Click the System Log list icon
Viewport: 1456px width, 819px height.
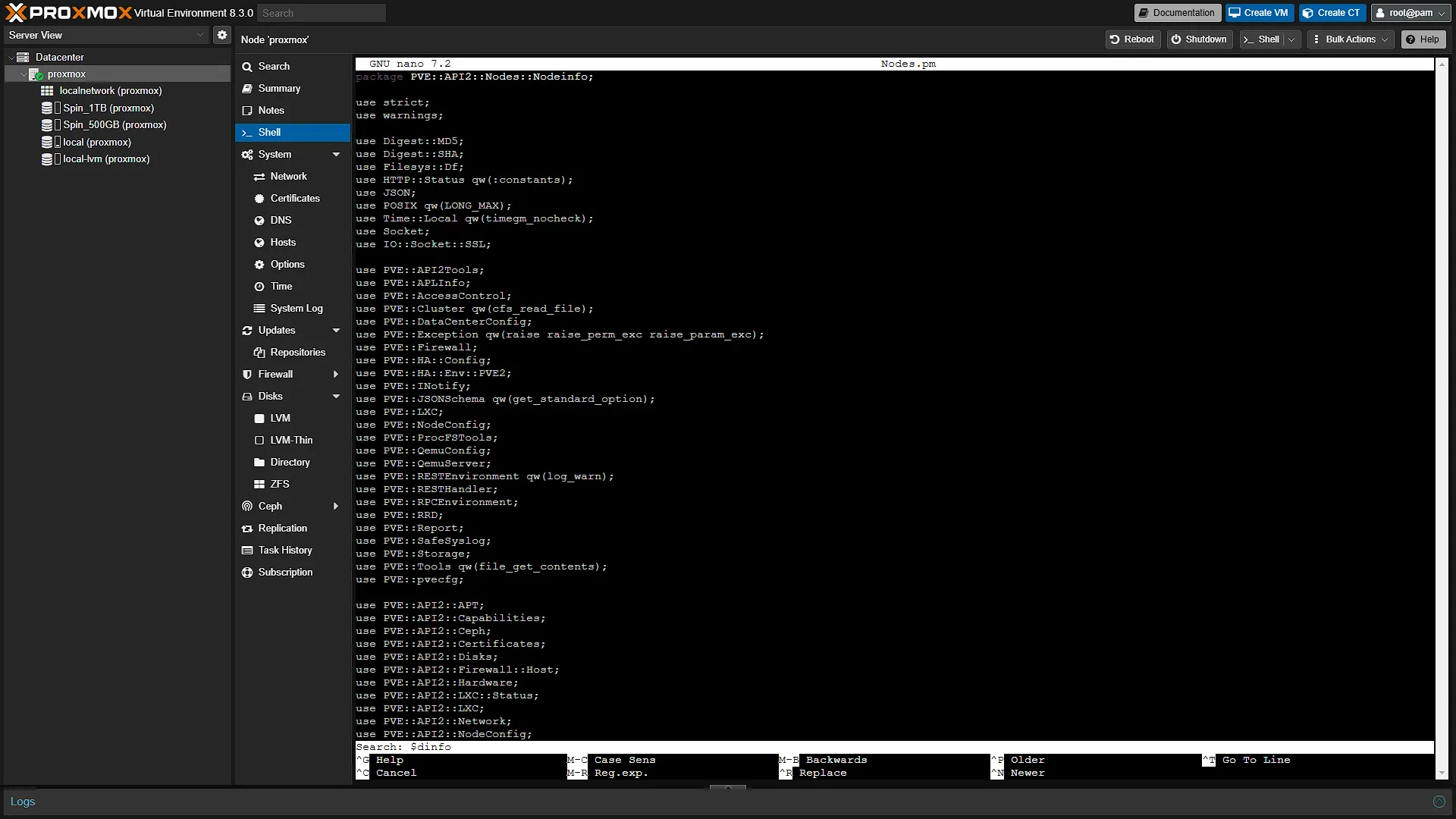pyautogui.click(x=259, y=309)
